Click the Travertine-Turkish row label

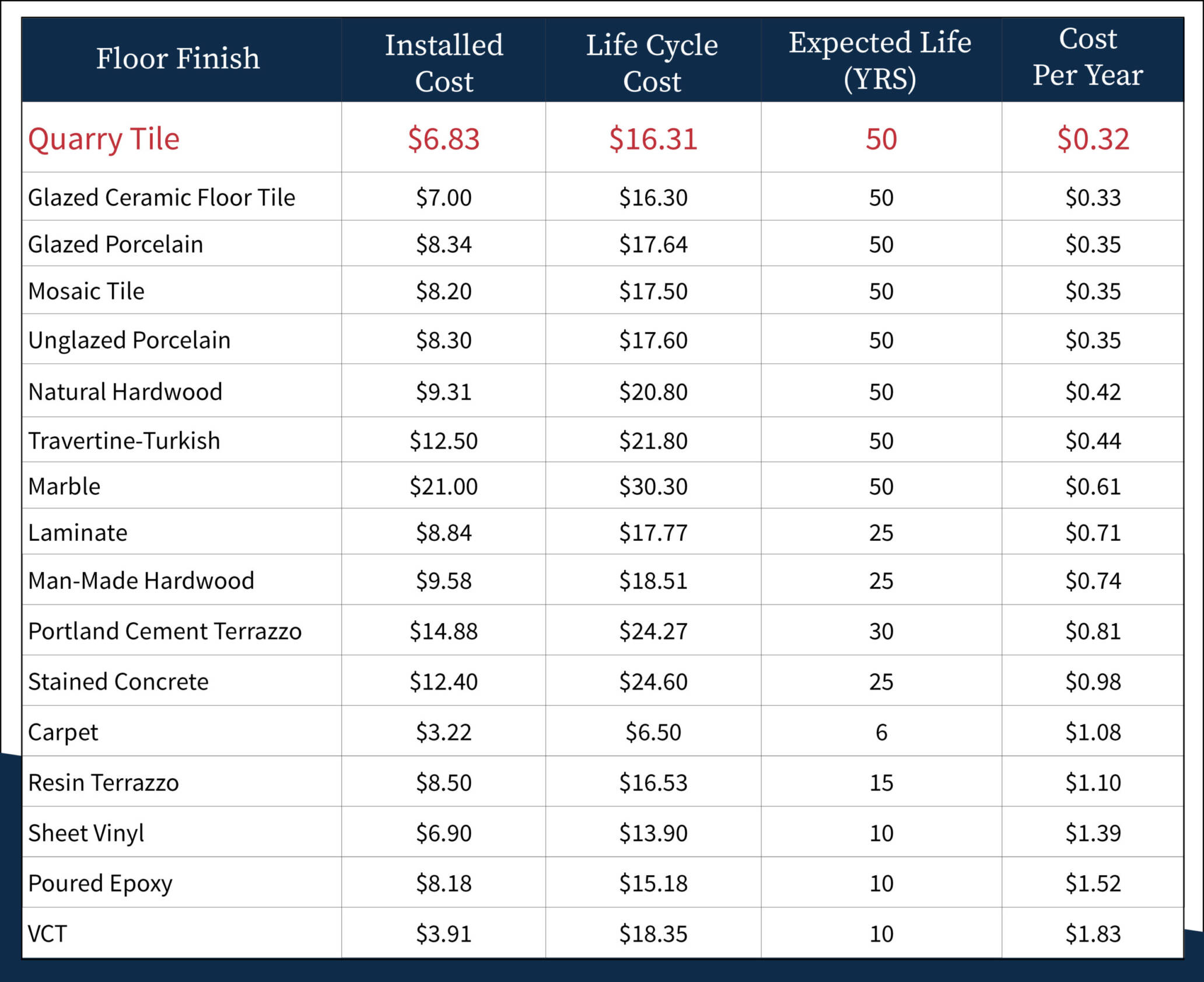tap(124, 441)
